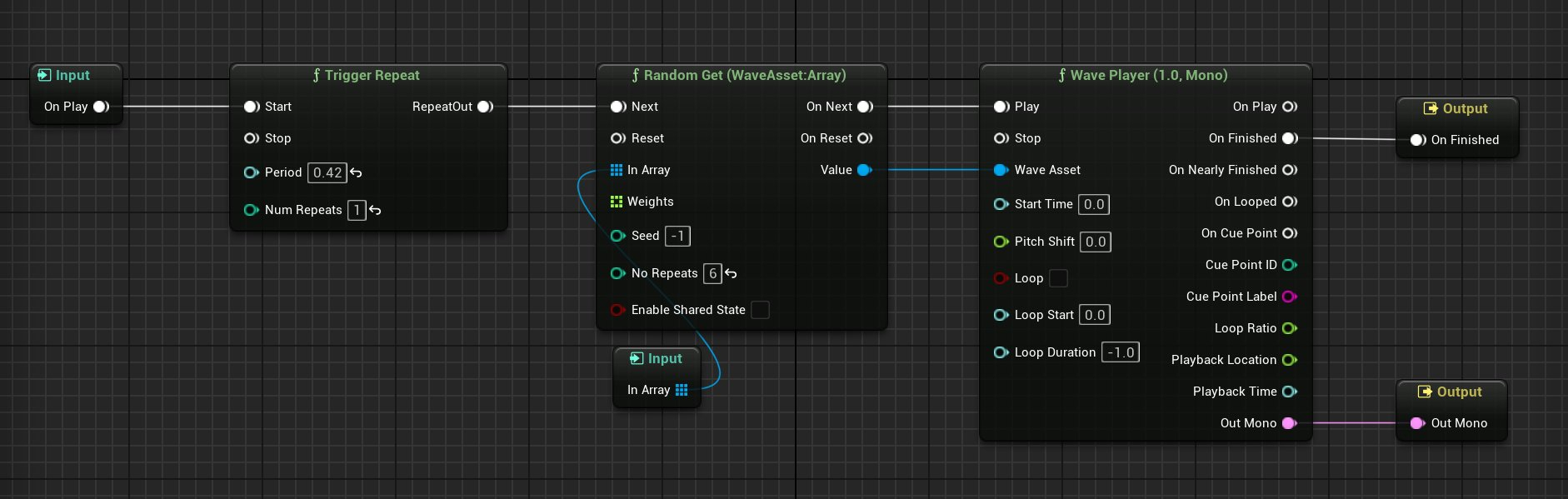Reset No Repeats value to default
The image size is (1568, 499).
coord(731,273)
